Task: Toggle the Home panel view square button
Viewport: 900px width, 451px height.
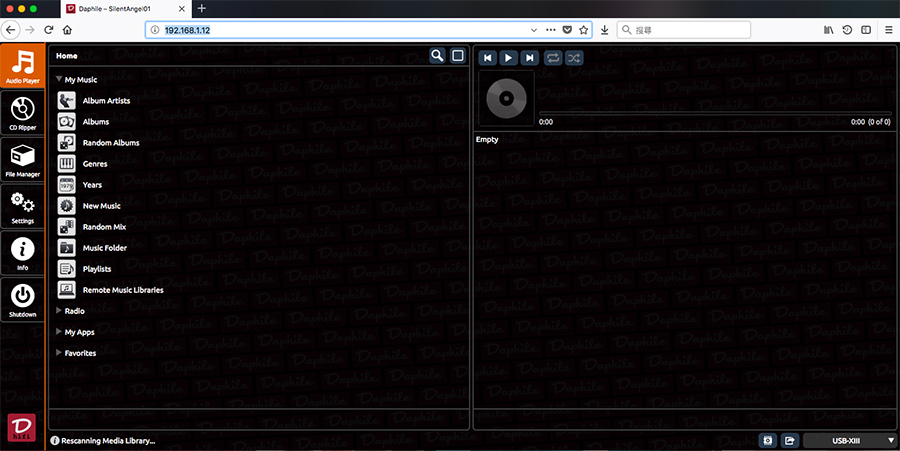Action: (457, 56)
